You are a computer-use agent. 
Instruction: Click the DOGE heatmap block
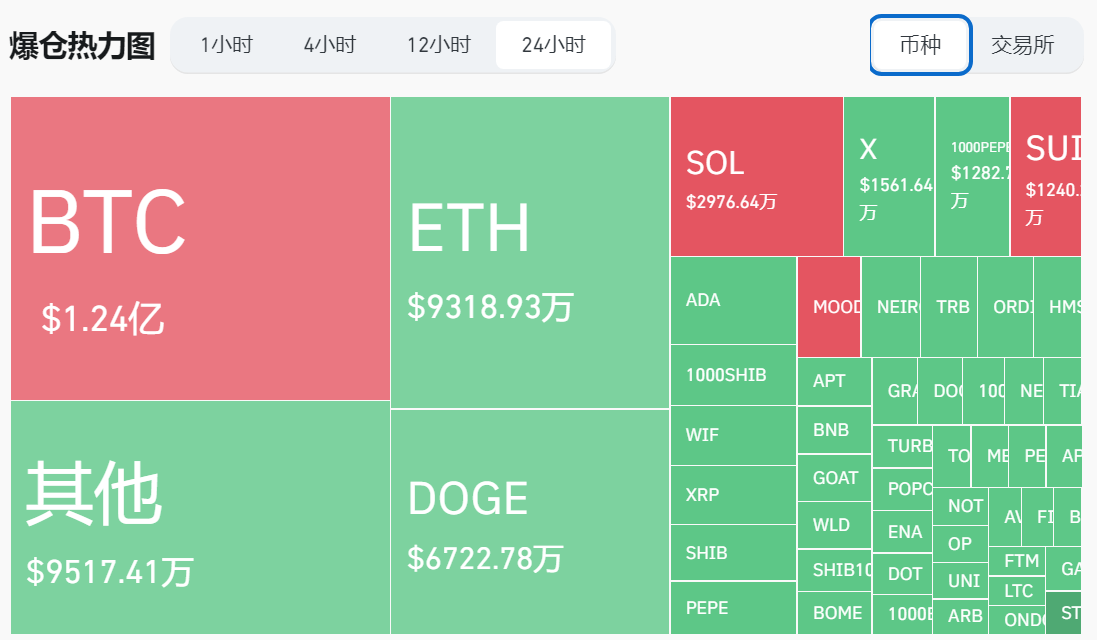pyautogui.click(x=530, y=521)
